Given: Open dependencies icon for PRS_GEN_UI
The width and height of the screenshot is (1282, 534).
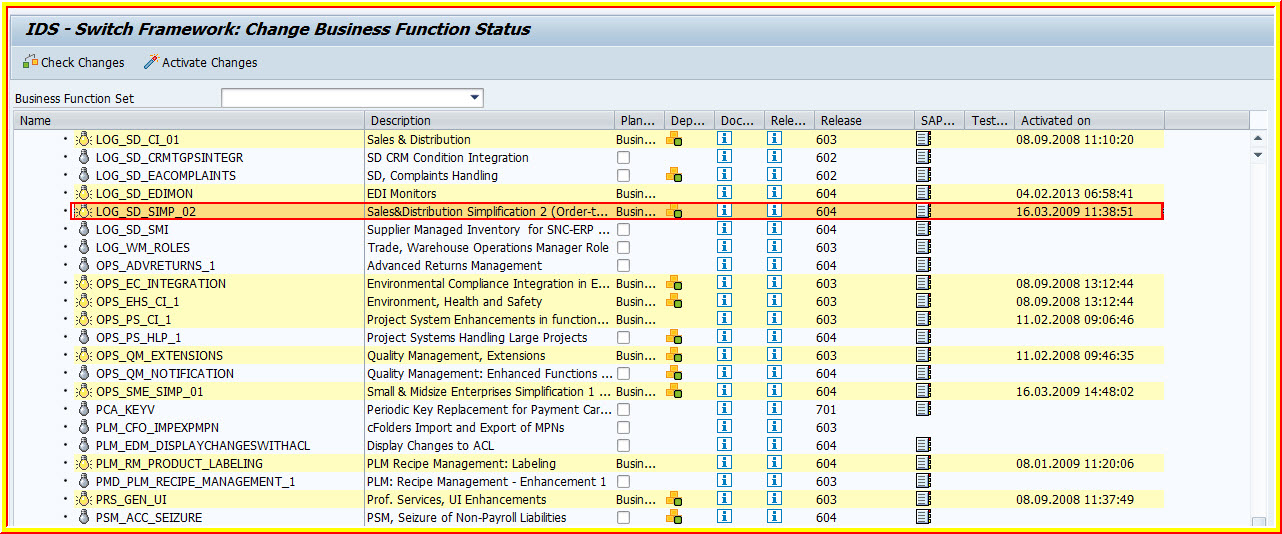Looking at the screenshot, I should point(674,500).
